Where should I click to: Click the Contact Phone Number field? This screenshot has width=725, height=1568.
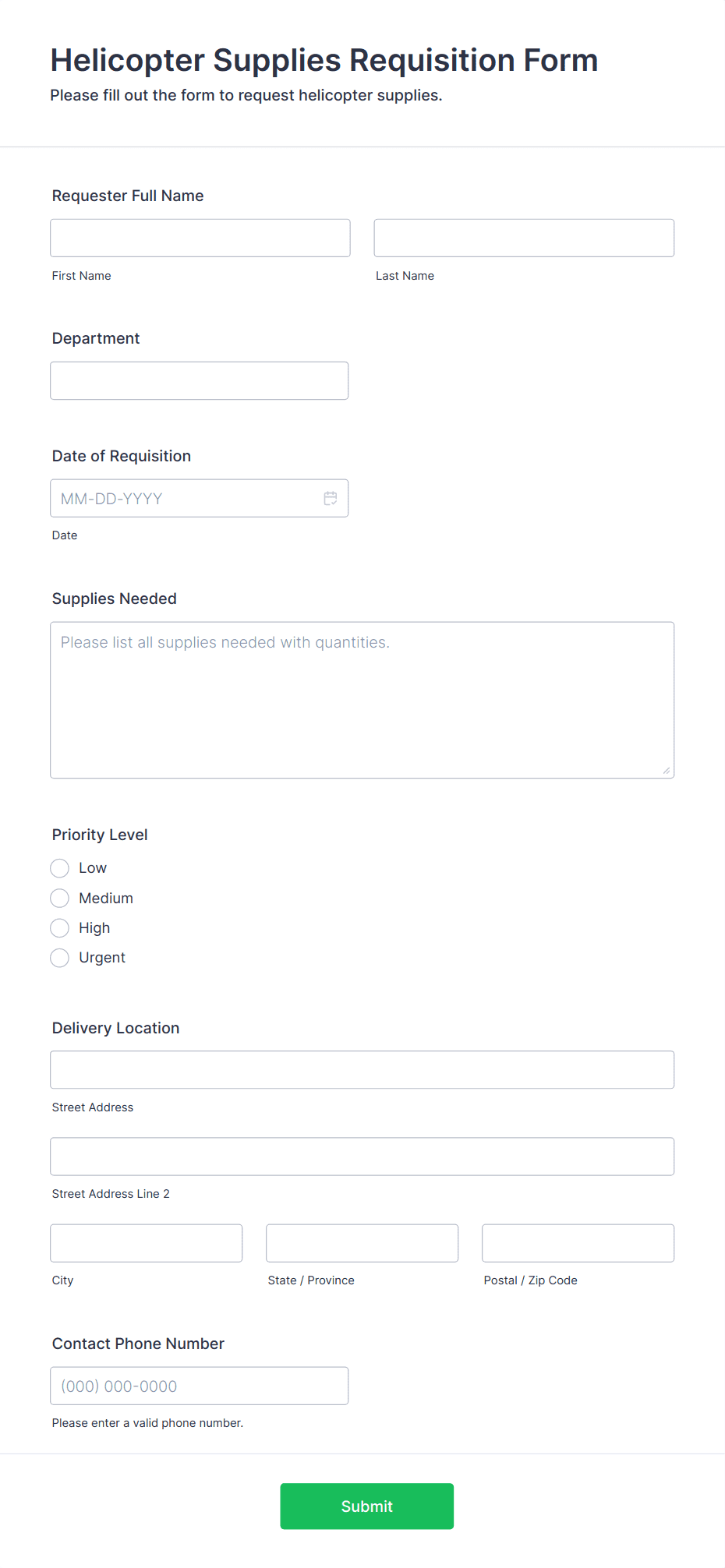(200, 1386)
